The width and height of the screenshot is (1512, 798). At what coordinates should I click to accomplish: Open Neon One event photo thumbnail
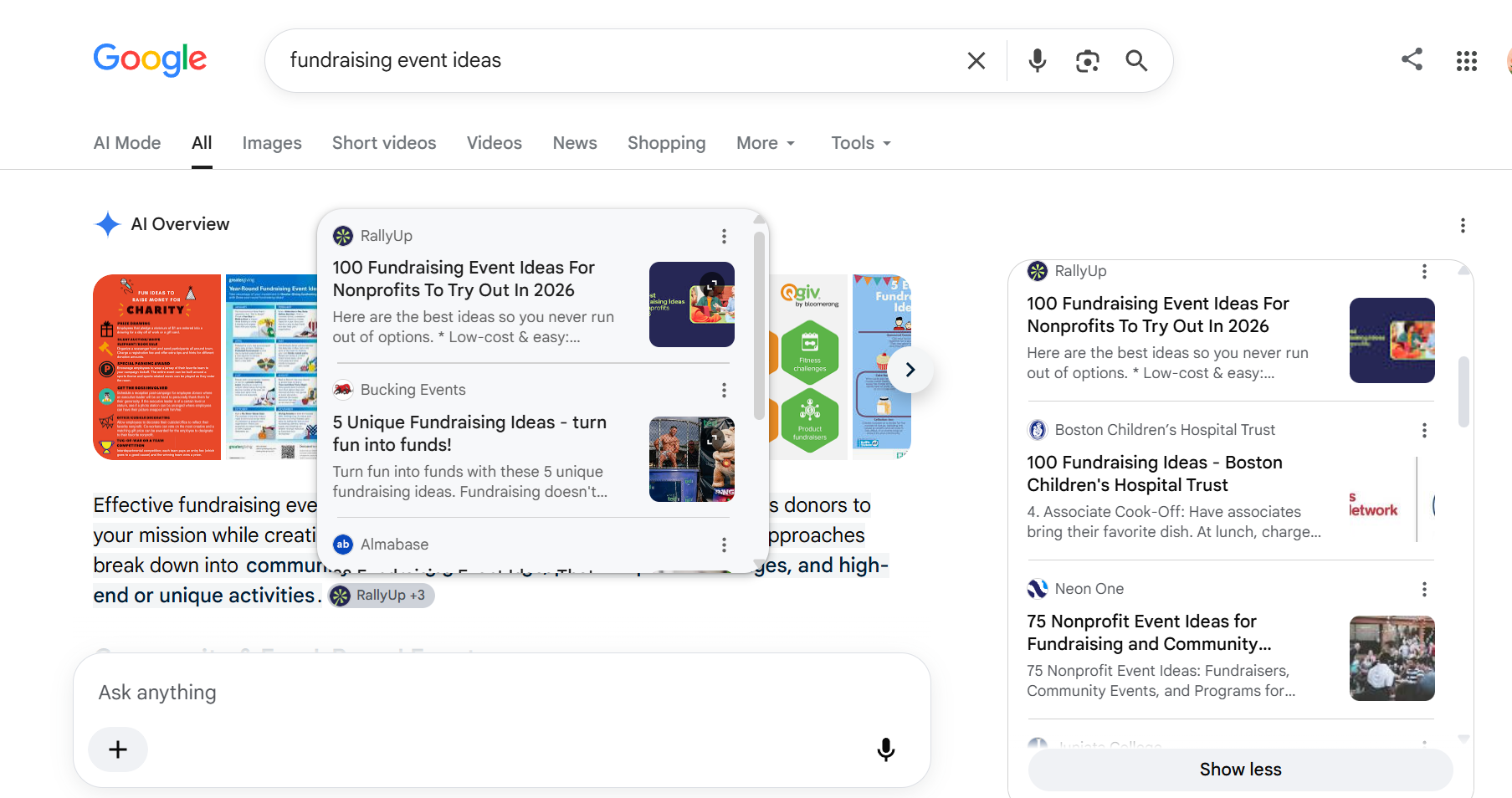tap(1392, 658)
